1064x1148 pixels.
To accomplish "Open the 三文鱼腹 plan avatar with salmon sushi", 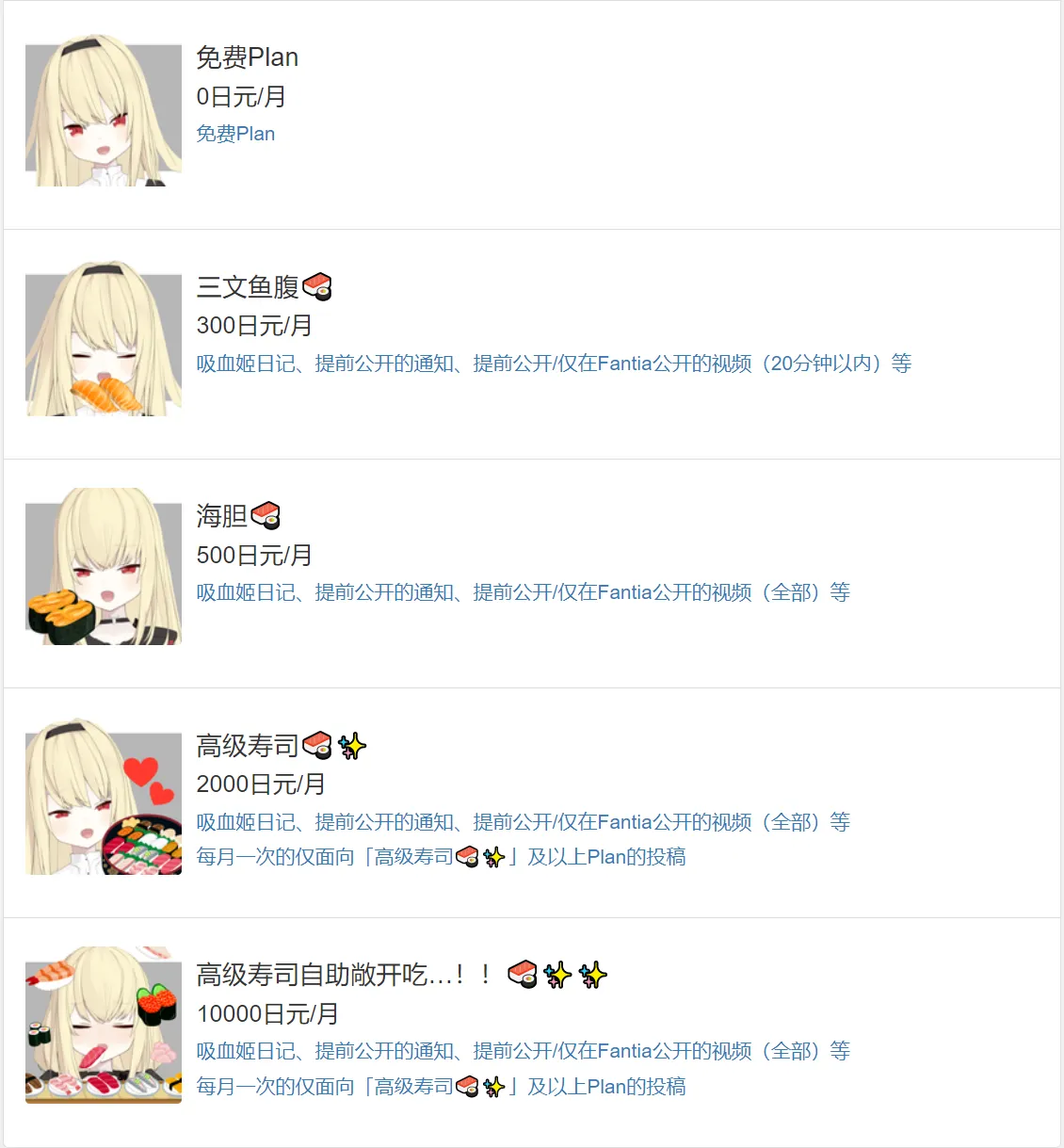I will pos(104,339).
